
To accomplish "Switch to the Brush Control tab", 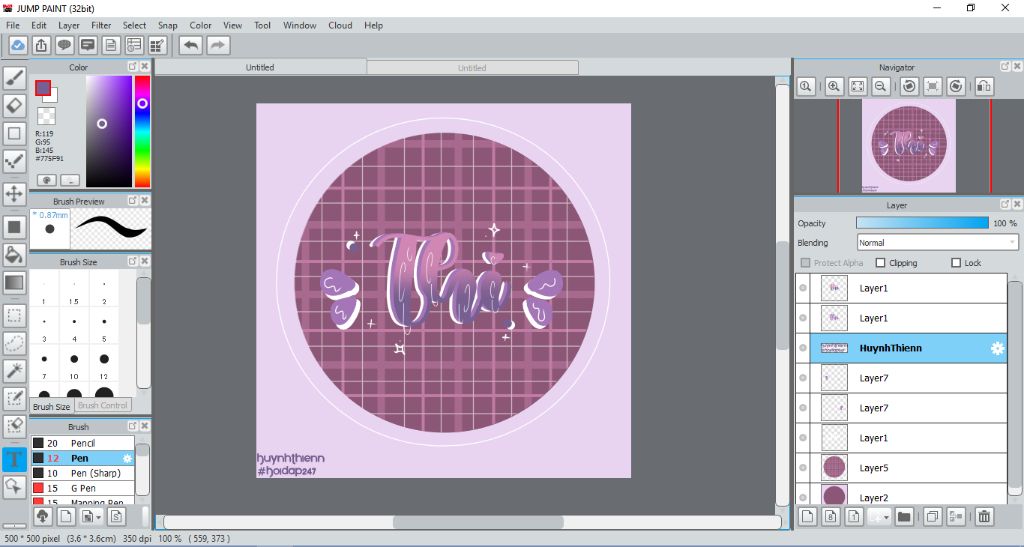I will pyautogui.click(x=103, y=405).
